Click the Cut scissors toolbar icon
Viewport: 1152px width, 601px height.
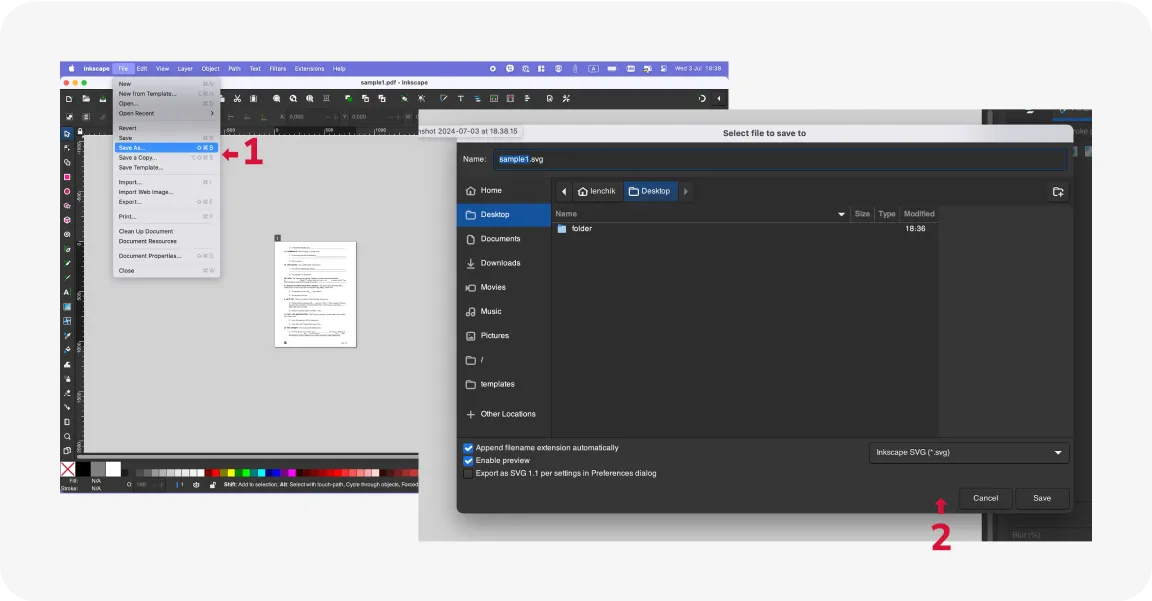coord(237,98)
